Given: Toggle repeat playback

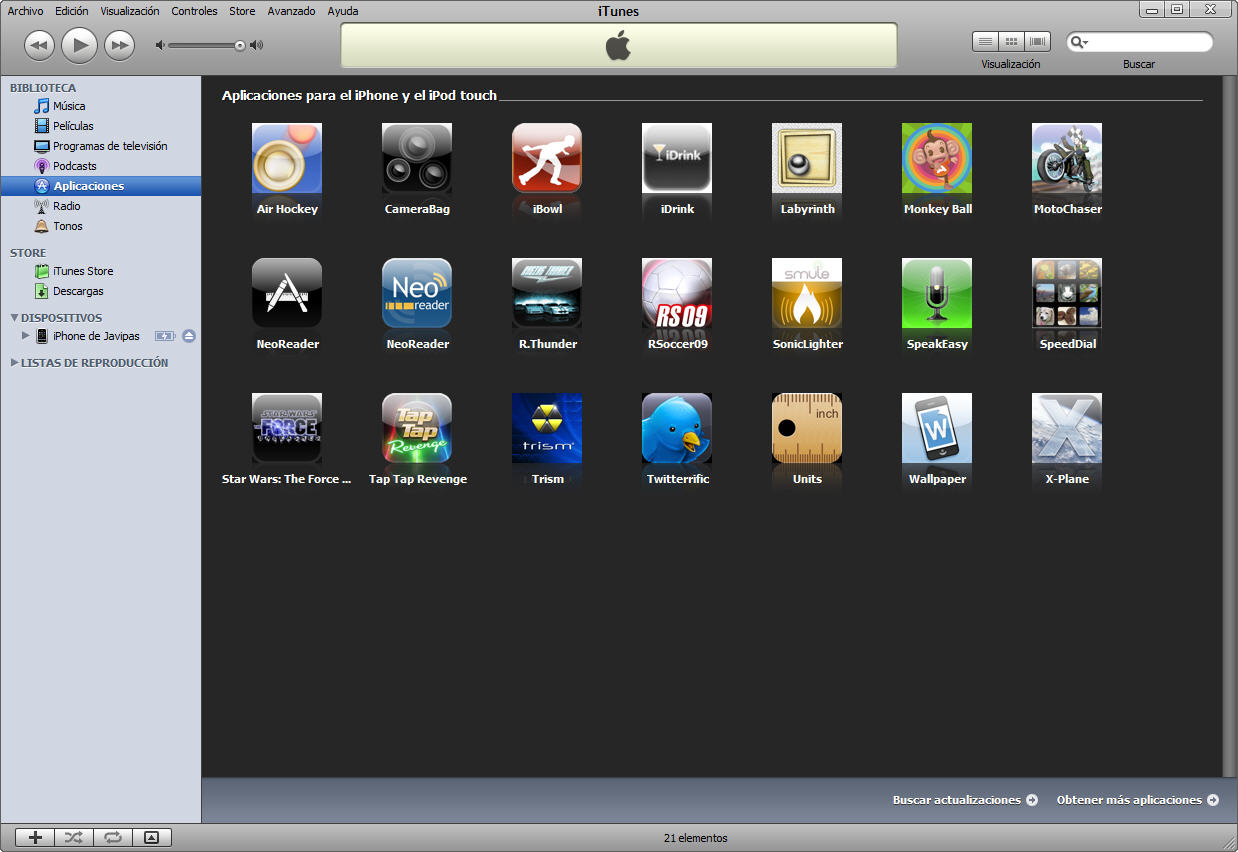Looking at the screenshot, I should (x=113, y=838).
